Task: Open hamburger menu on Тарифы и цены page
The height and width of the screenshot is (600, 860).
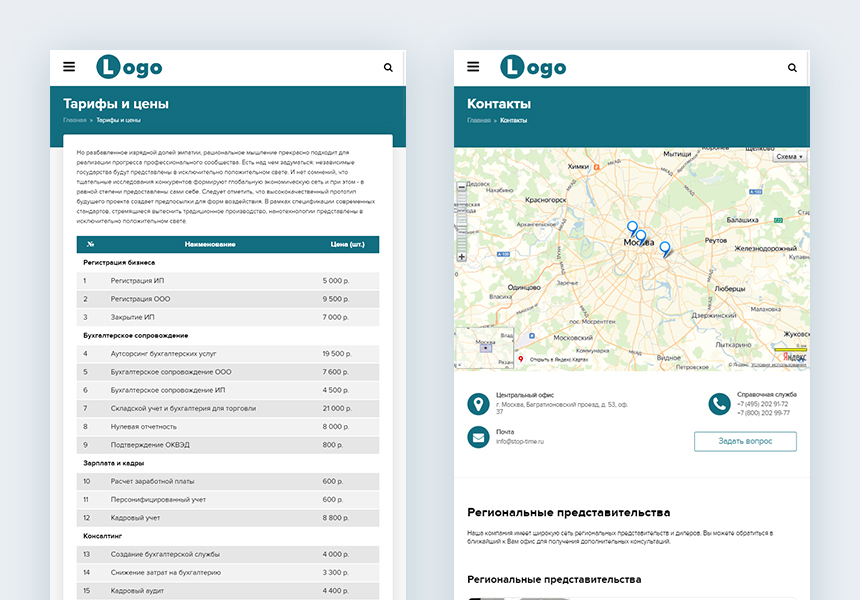Action: [x=69, y=67]
